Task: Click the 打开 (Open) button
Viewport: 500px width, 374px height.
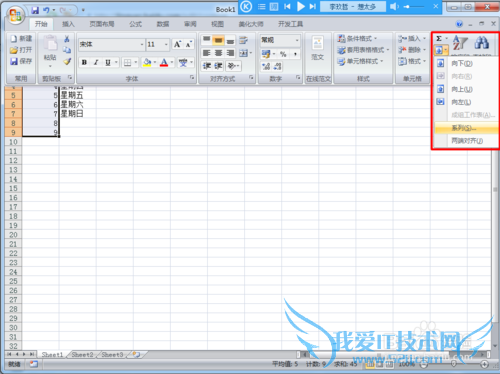Action: coord(21,50)
